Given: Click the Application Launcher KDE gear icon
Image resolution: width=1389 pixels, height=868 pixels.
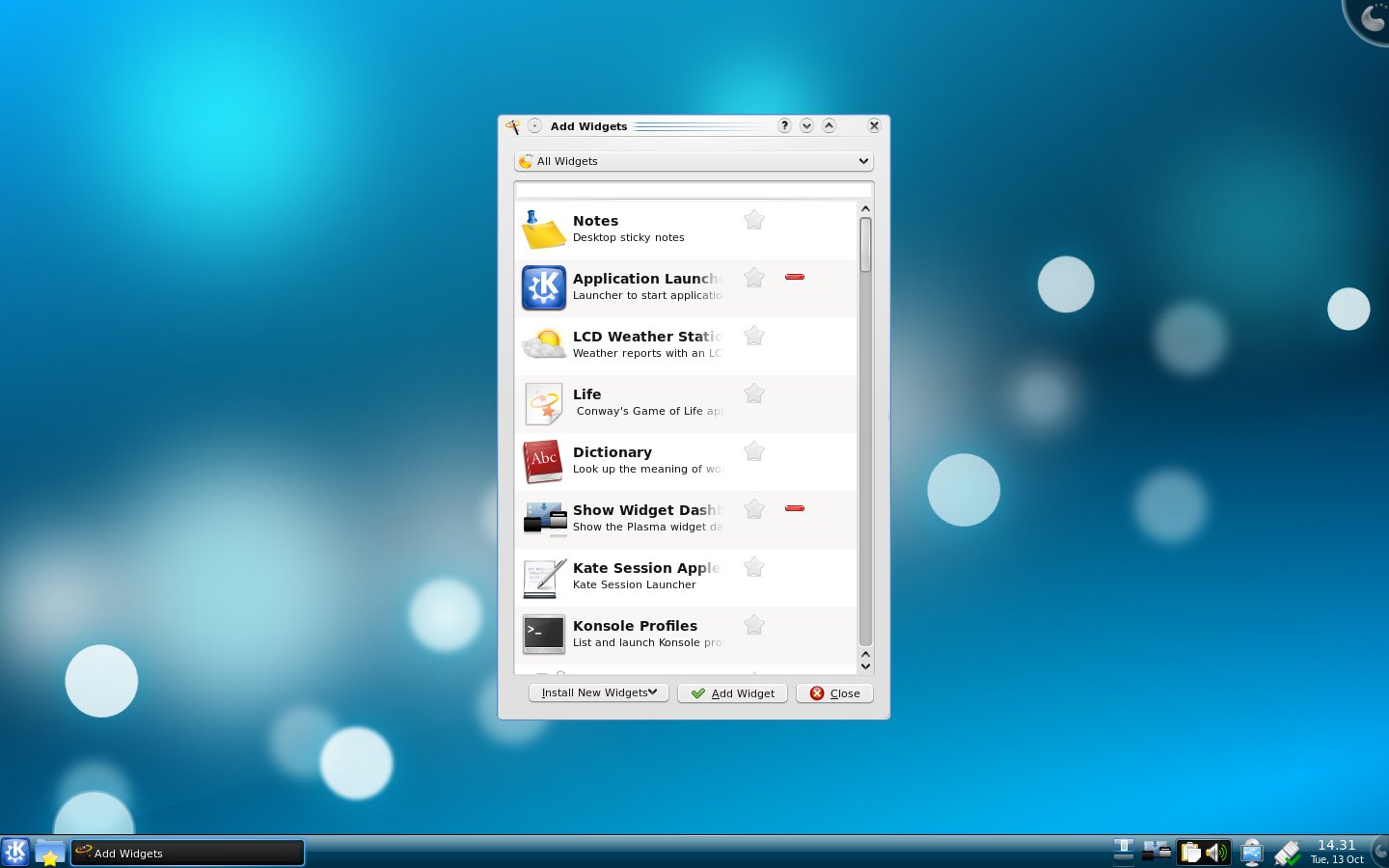Looking at the screenshot, I should pos(543,287).
